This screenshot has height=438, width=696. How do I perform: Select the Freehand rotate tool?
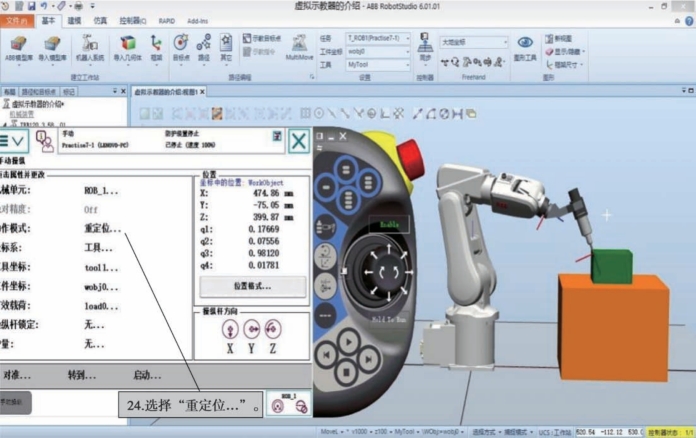(x=455, y=63)
